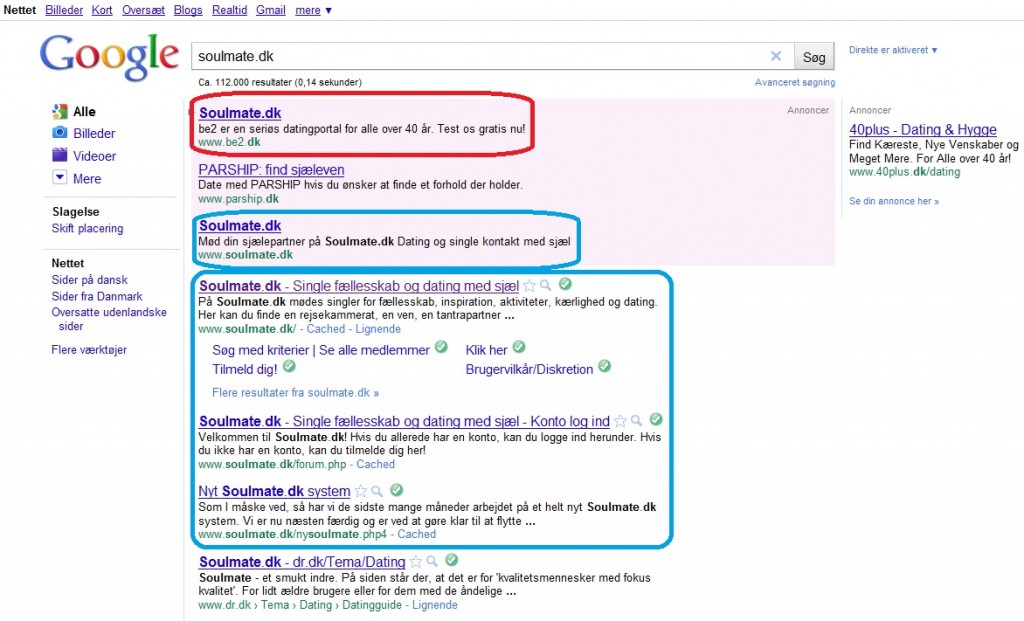Click green checkmark beside first Soulmate.dk result

(x=566, y=283)
